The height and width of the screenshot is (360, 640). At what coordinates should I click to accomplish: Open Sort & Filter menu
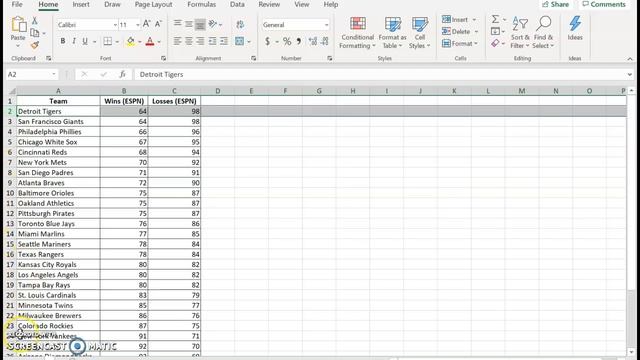(x=520, y=33)
